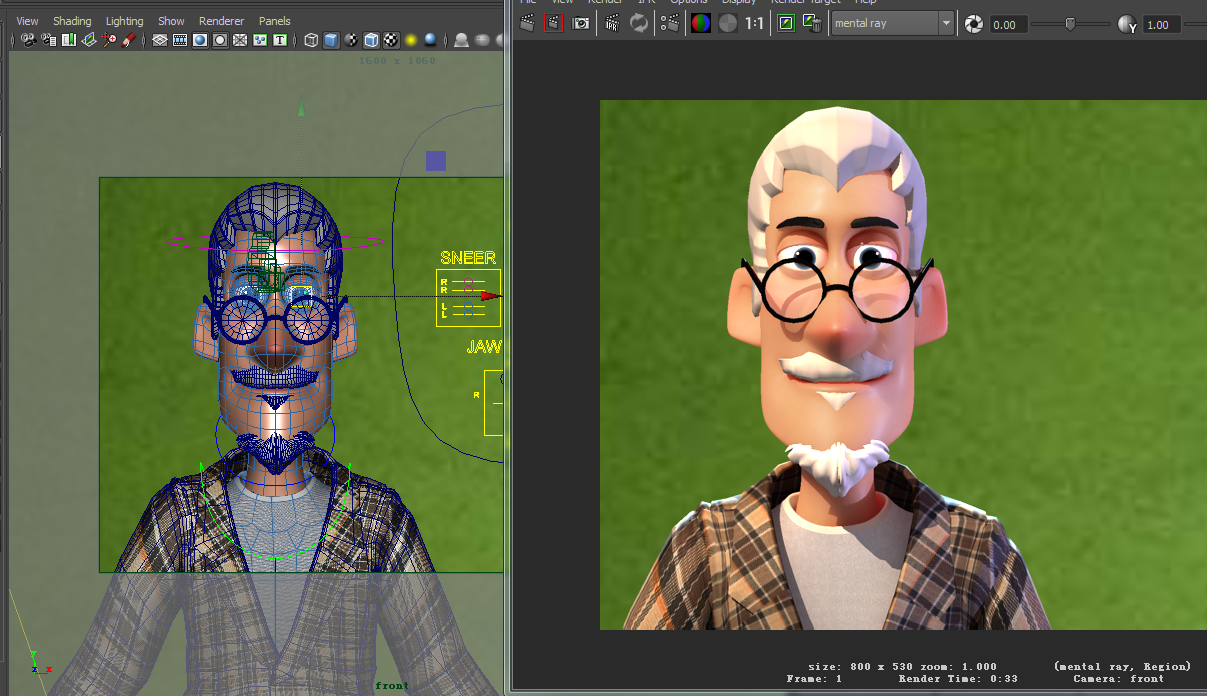Select the Grease Pencil tool icon
The image size is (1207, 696).
(128, 40)
